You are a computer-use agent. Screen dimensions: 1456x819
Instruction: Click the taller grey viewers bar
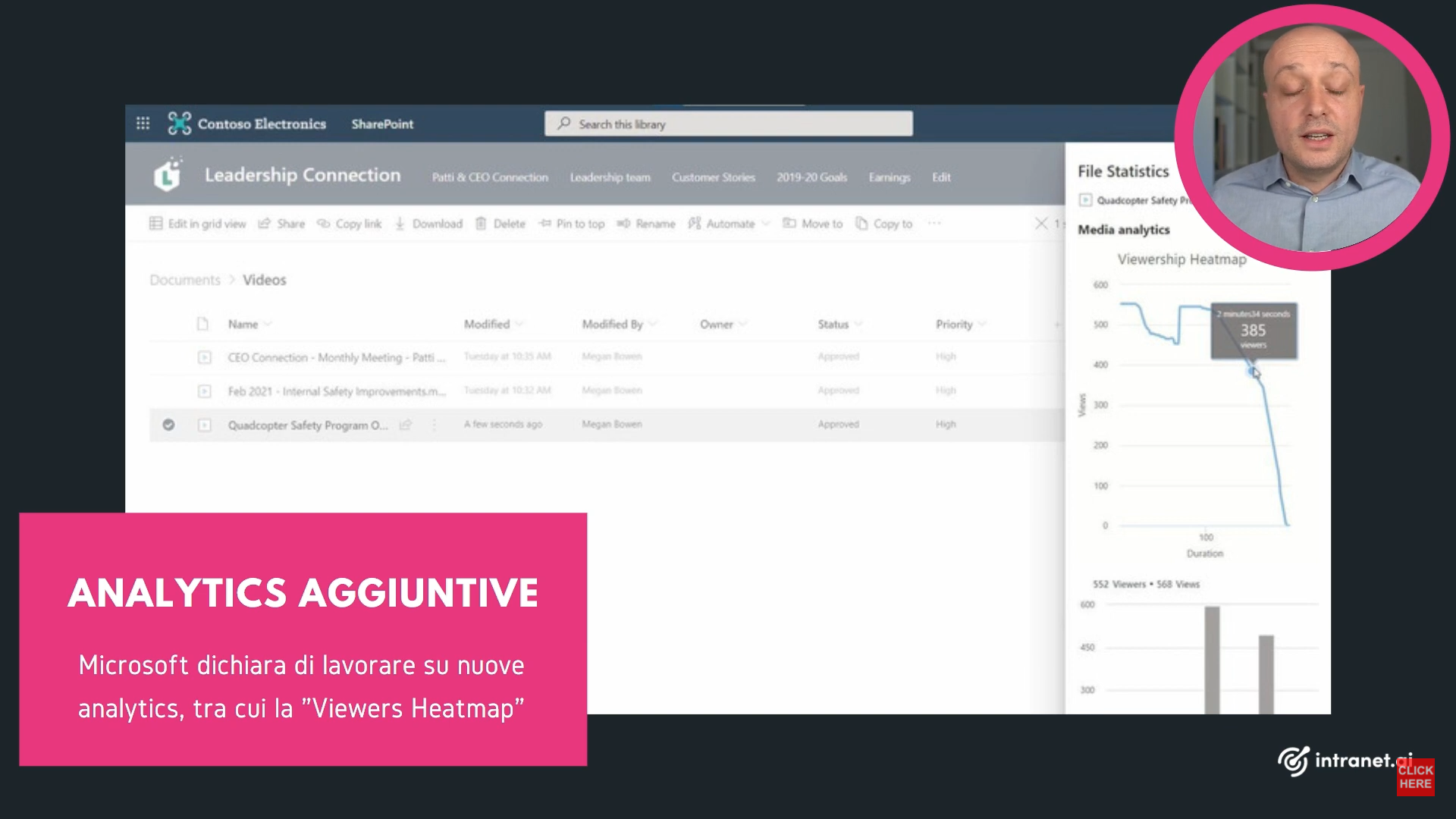[x=1212, y=660]
